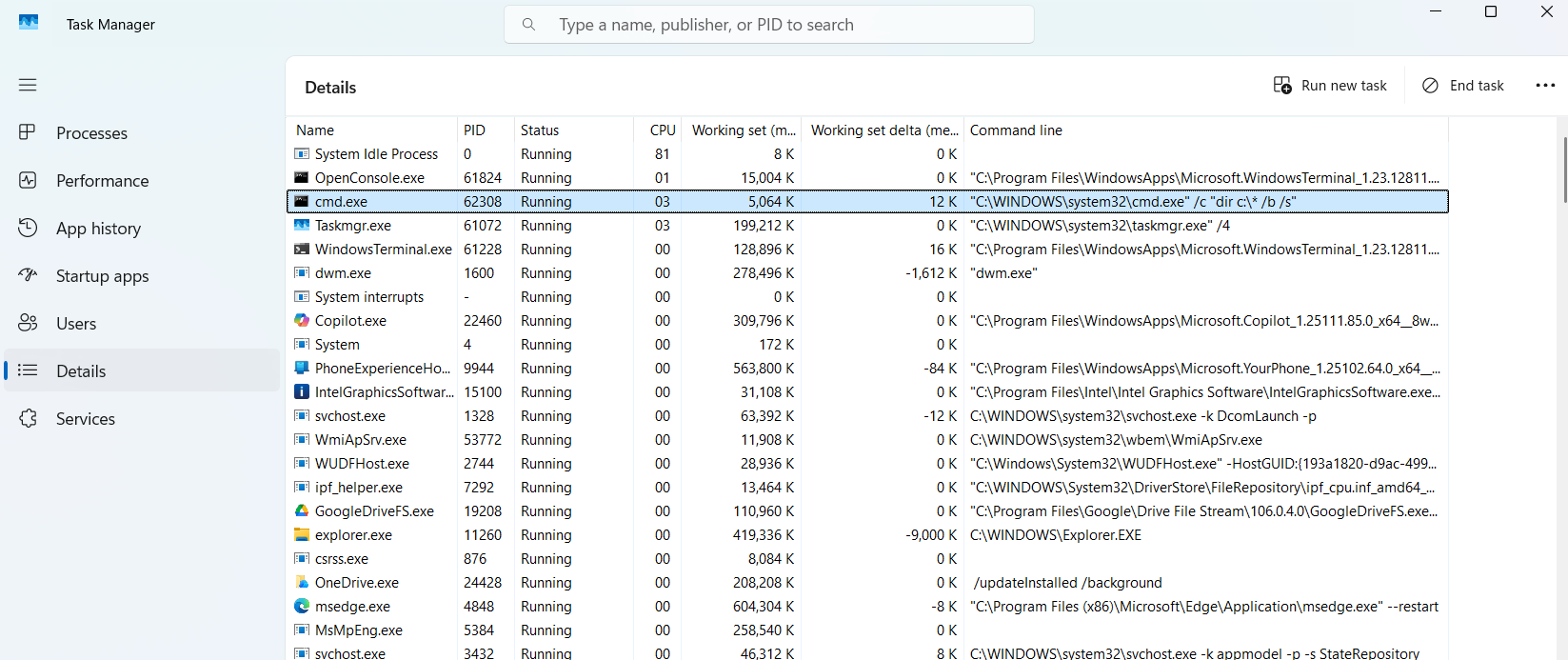Screen dimensions: 1568x660
Task: Open the Startup apps page
Action: 143,275
